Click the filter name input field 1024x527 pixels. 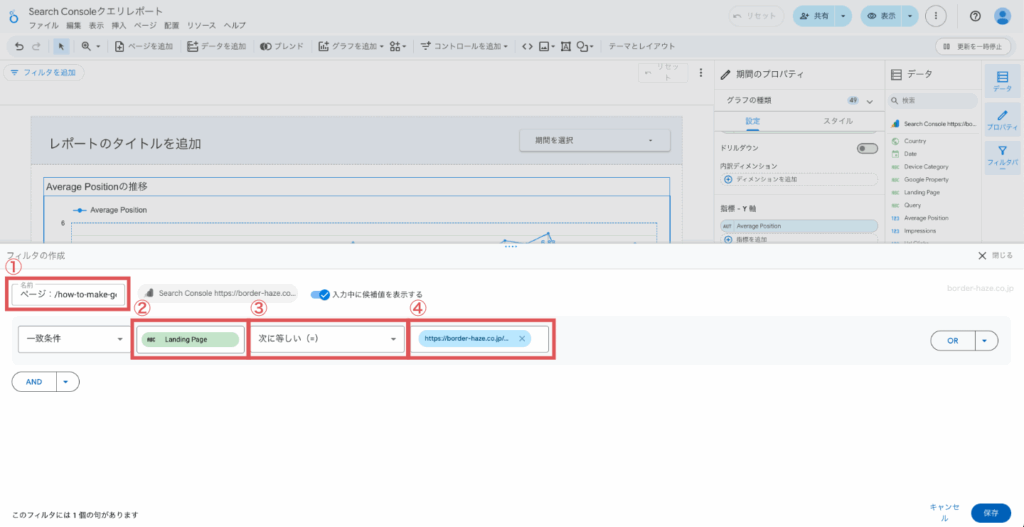(x=69, y=295)
